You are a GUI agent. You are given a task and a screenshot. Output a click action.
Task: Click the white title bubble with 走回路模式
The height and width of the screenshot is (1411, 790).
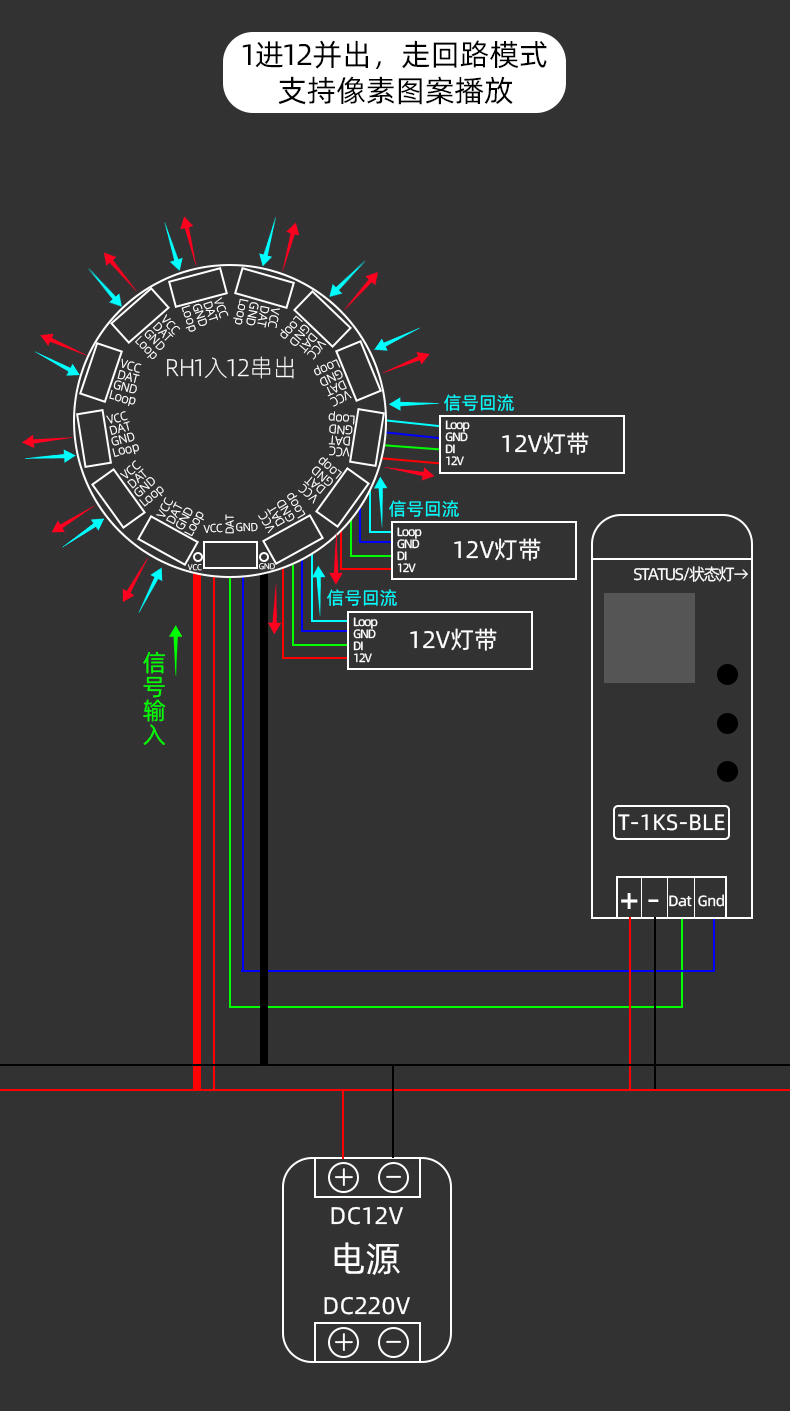(394, 72)
